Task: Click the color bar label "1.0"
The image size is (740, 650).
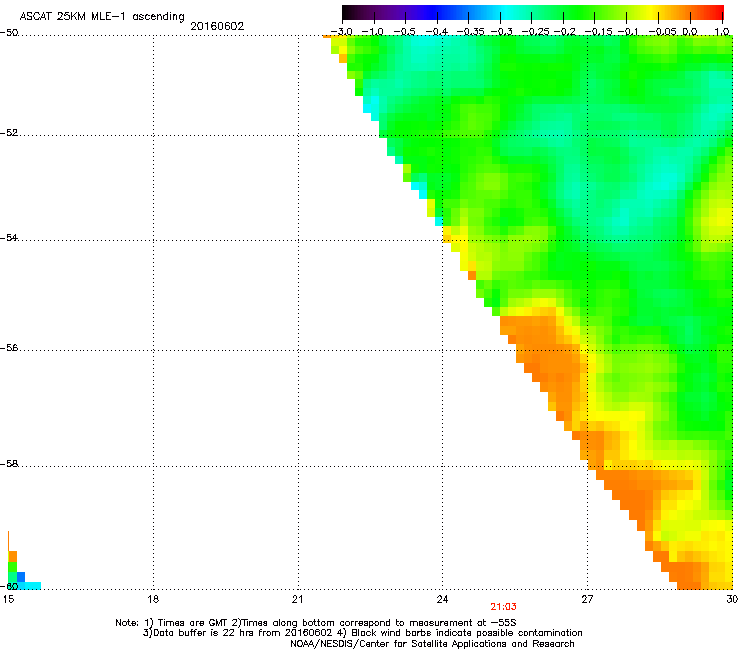Action: [x=722, y=32]
